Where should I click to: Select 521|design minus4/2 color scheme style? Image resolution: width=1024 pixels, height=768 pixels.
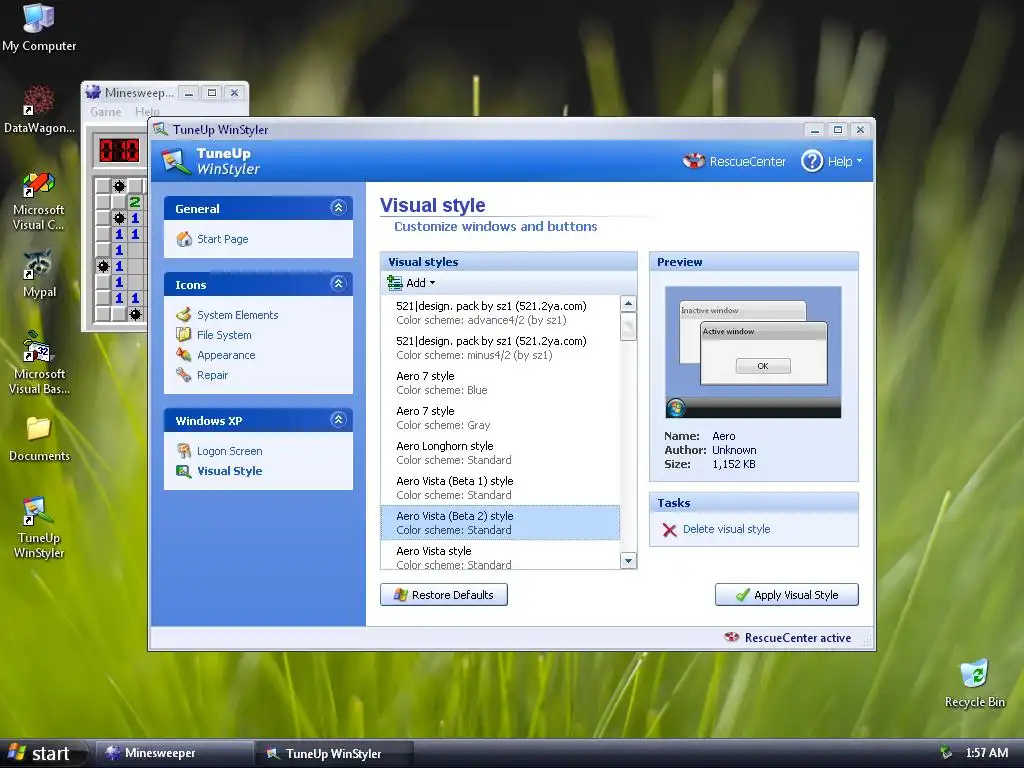point(500,348)
